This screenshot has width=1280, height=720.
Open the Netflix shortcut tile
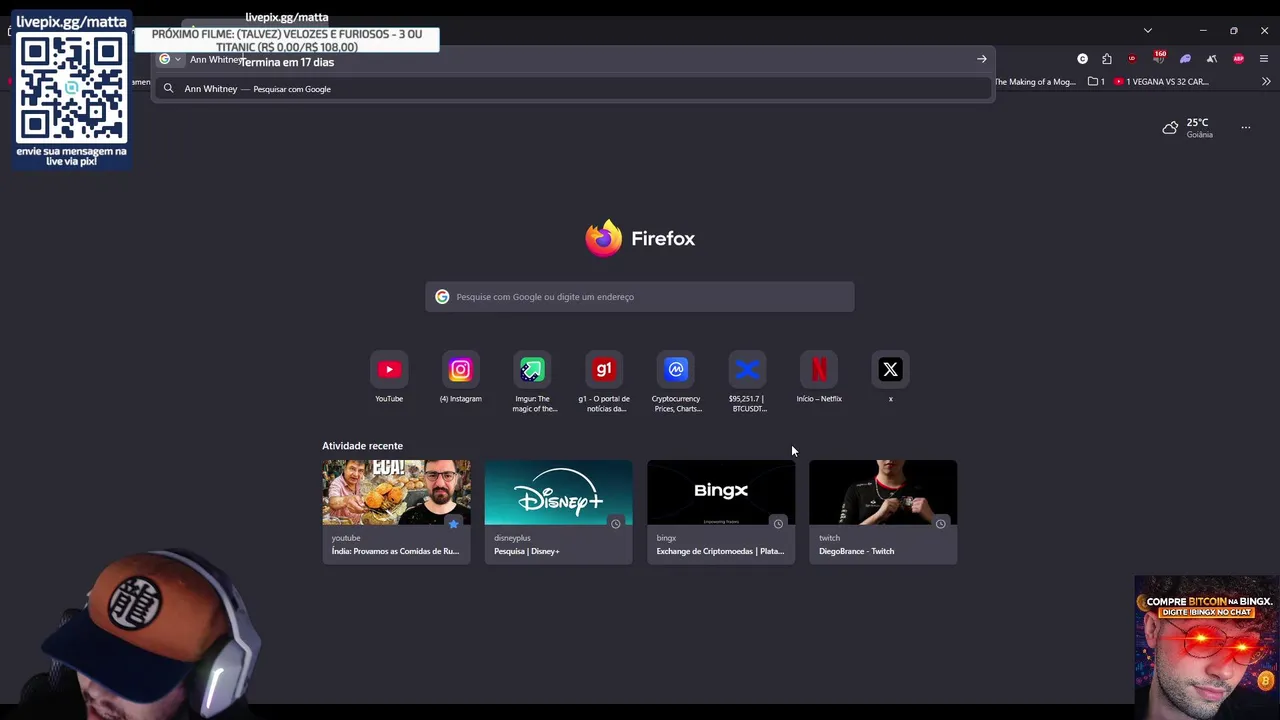[819, 370]
